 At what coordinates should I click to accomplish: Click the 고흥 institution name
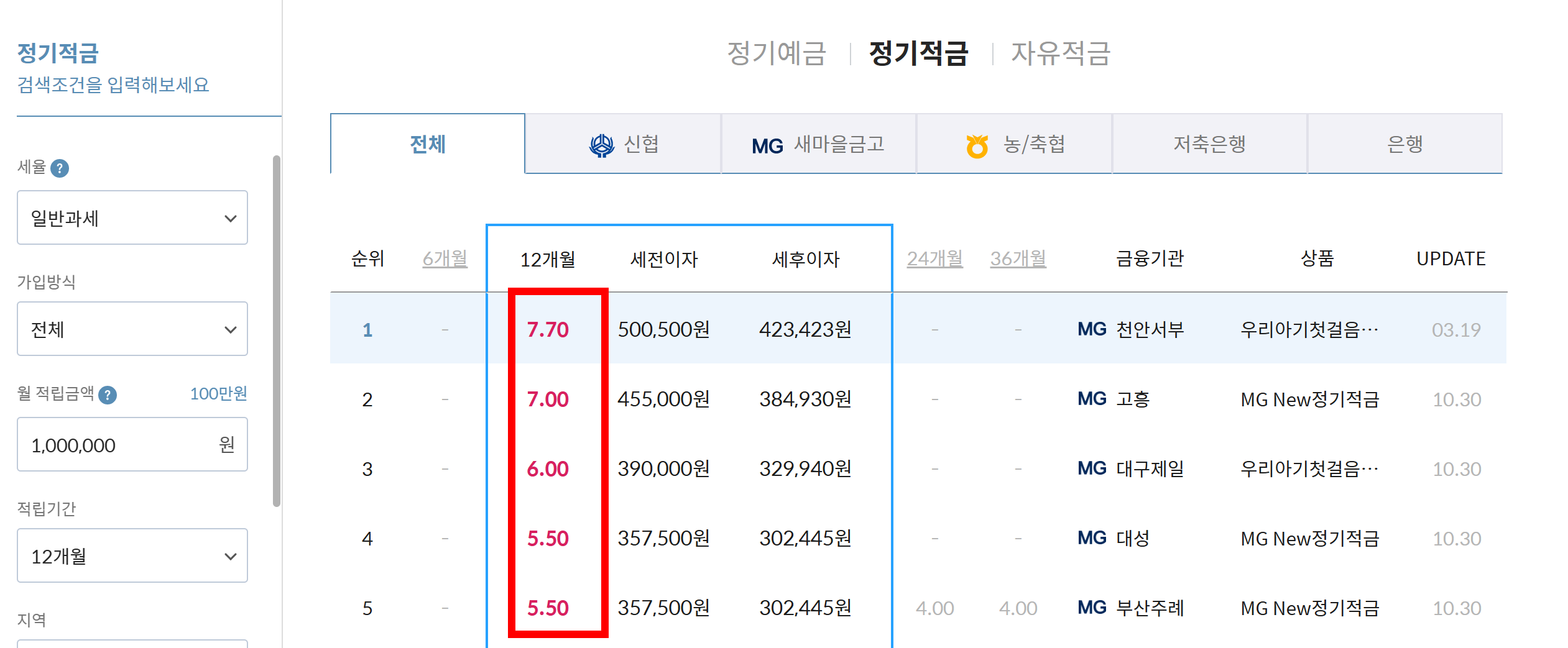click(x=1133, y=399)
